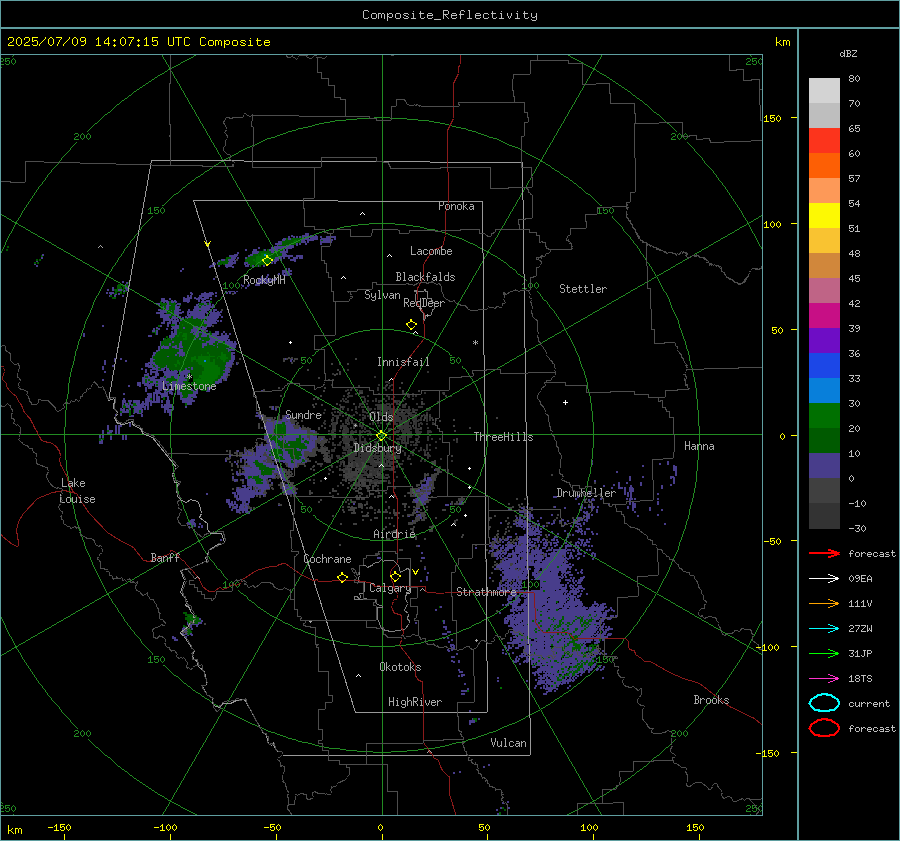Click the Sylvan label on the map

tap(382, 295)
